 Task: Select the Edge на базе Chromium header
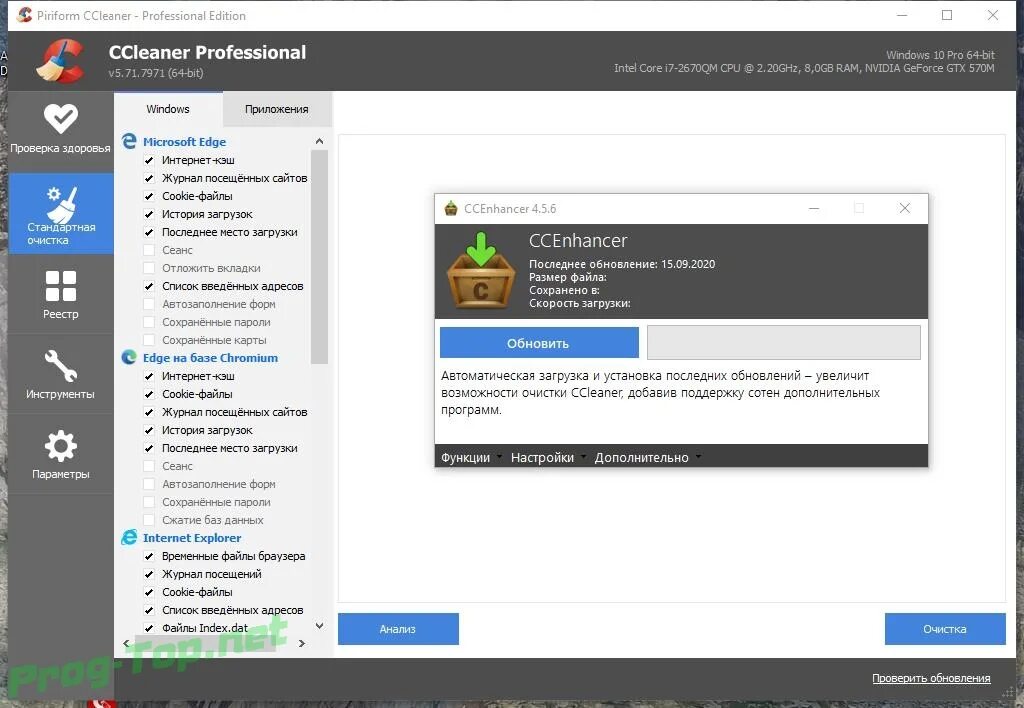tap(210, 358)
